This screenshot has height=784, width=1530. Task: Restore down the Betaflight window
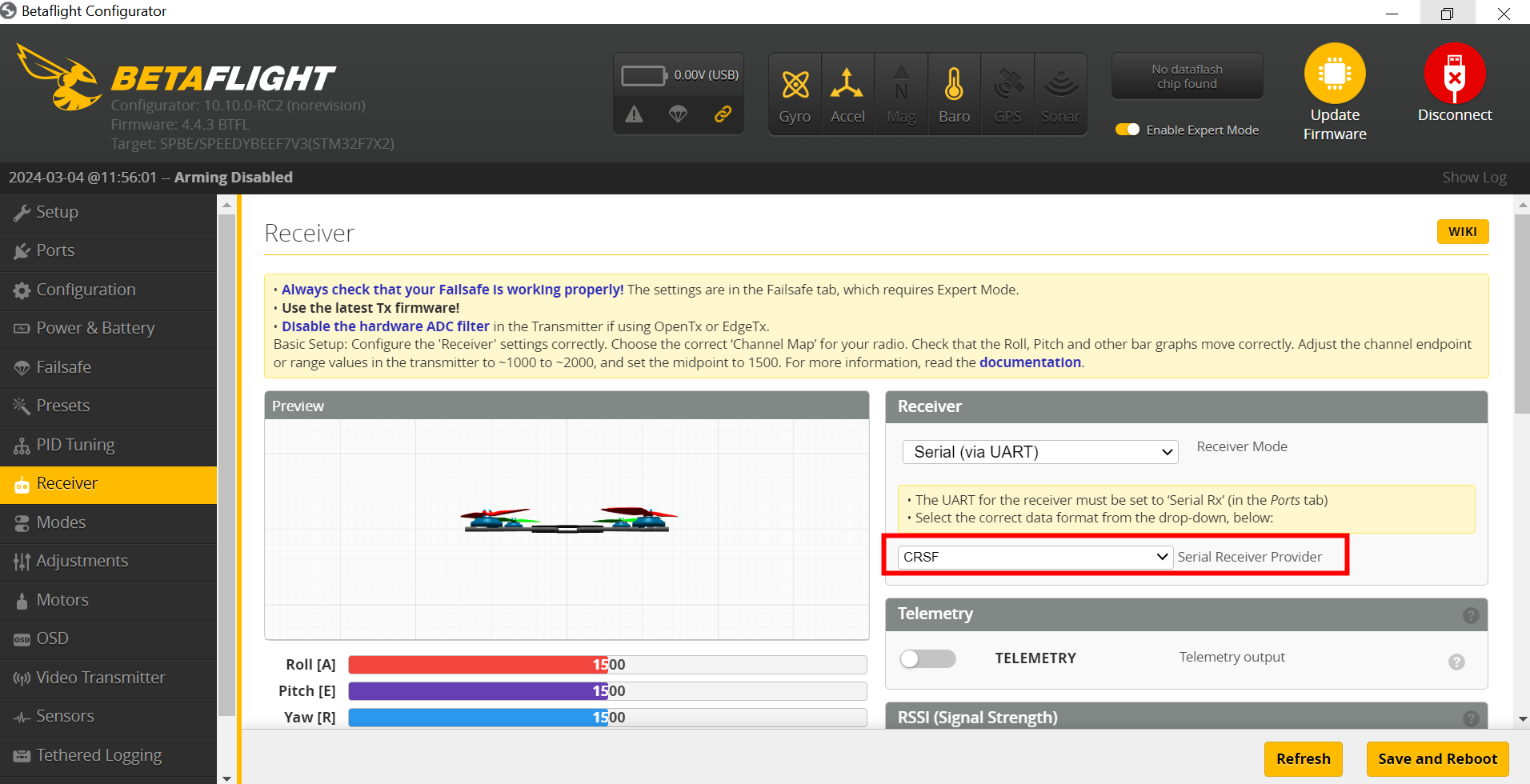tap(1447, 13)
